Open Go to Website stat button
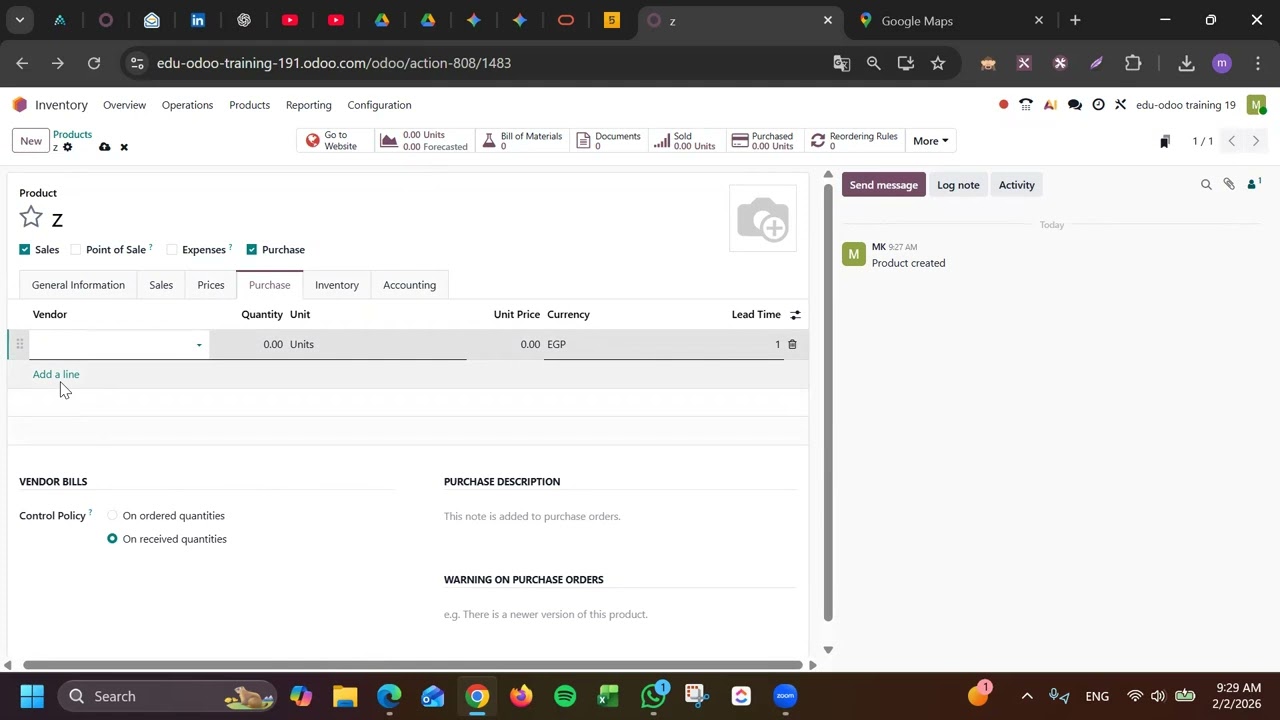The height and width of the screenshot is (720, 1280). pyautogui.click(x=335, y=141)
